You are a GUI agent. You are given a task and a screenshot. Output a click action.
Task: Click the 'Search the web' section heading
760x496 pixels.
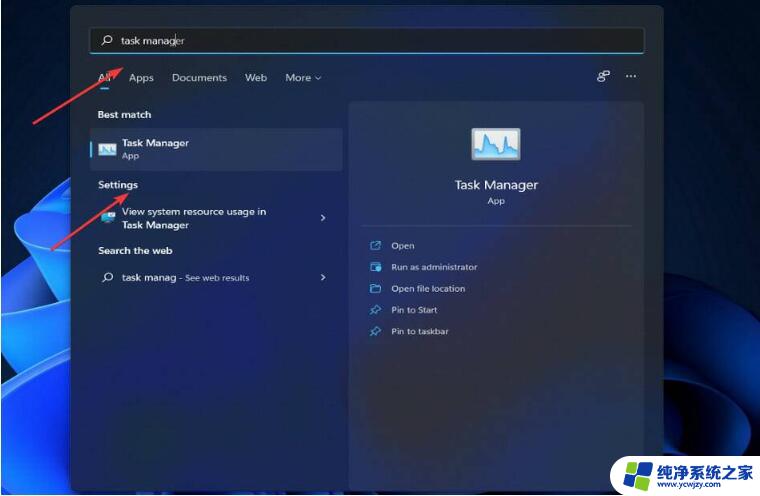point(135,251)
